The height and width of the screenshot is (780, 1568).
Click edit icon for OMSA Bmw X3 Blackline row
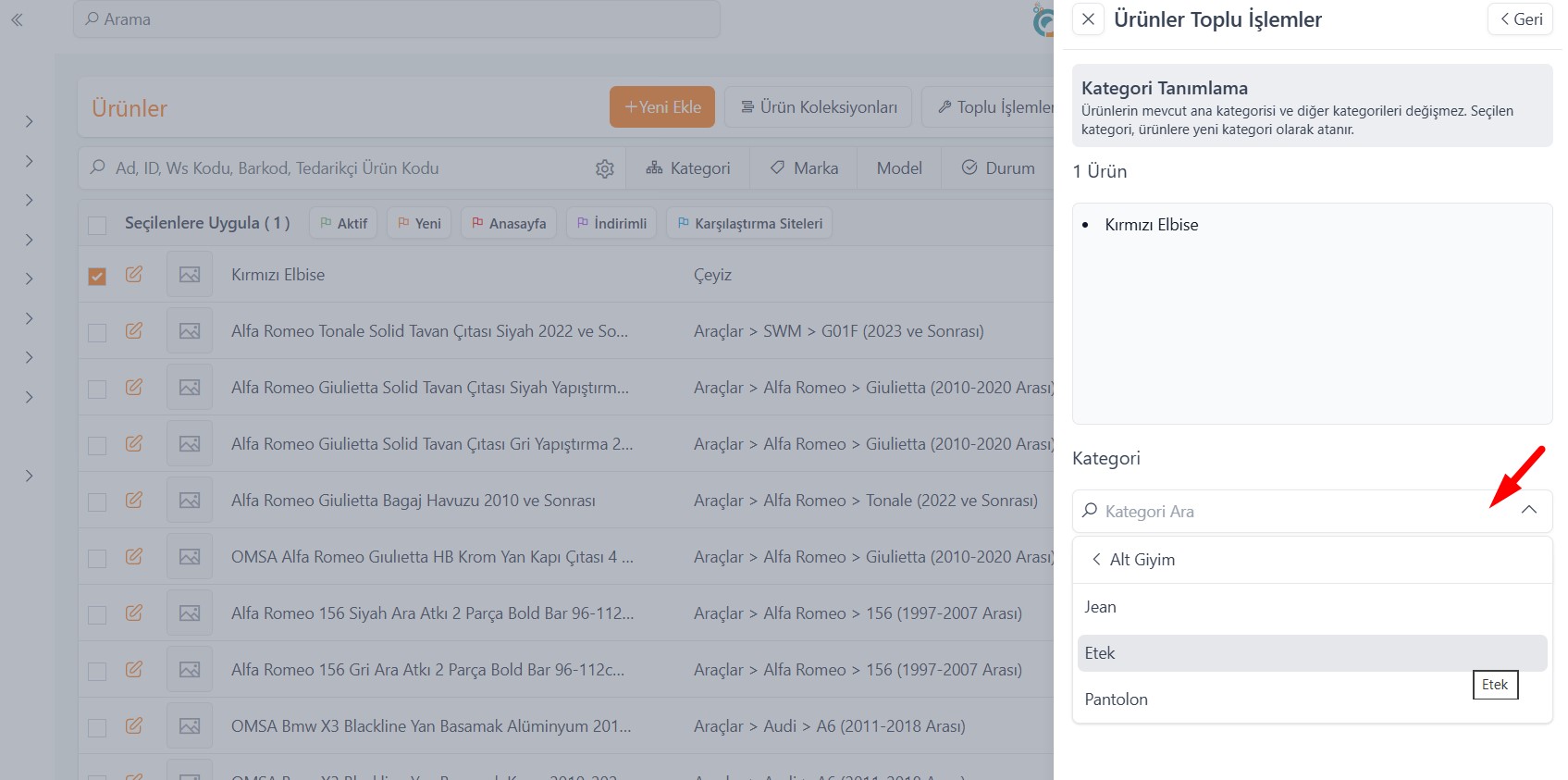point(134,726)
